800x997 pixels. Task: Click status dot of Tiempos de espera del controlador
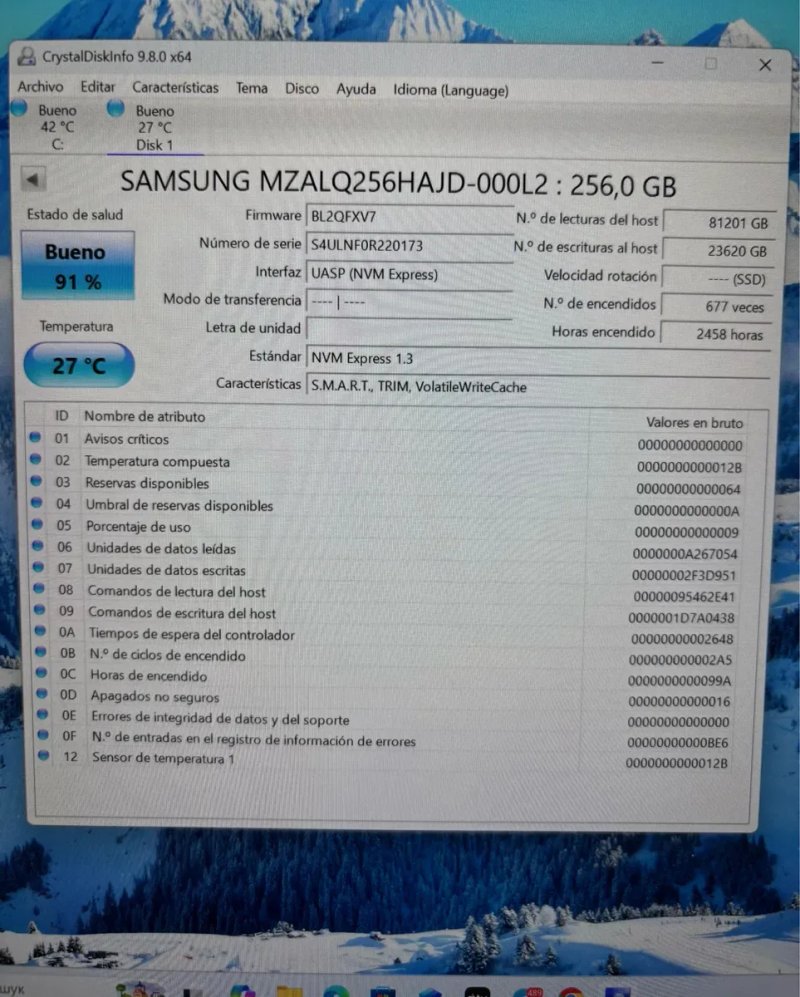click(40, 631)
